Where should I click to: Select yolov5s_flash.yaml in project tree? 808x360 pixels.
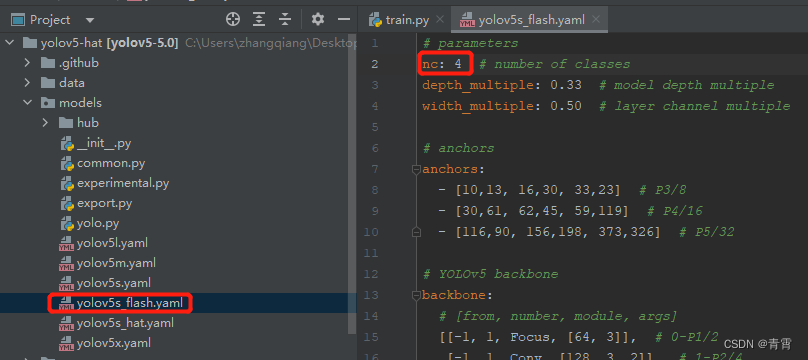click(129, 303)
